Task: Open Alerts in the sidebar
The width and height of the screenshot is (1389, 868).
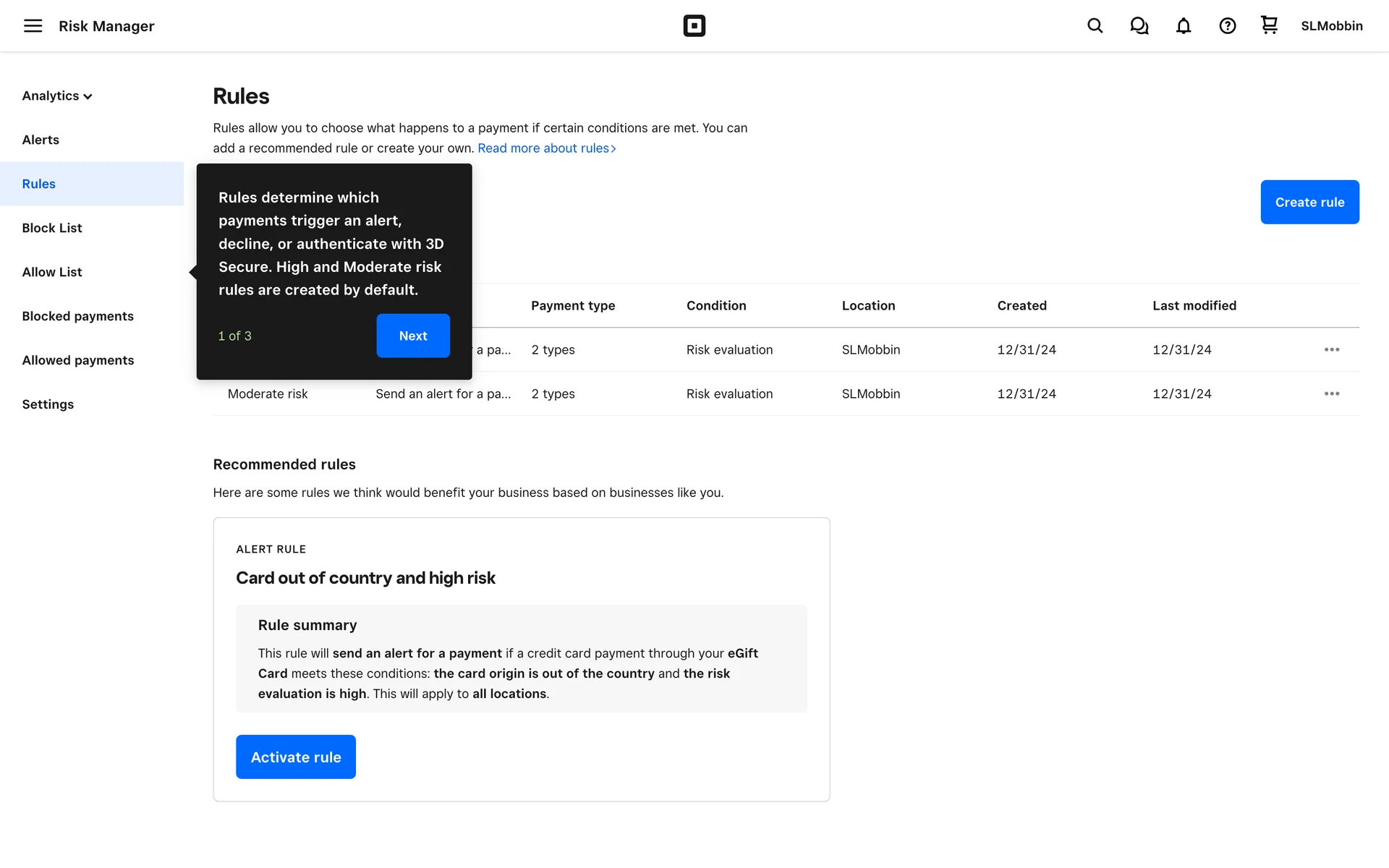Action: point(41,140)
